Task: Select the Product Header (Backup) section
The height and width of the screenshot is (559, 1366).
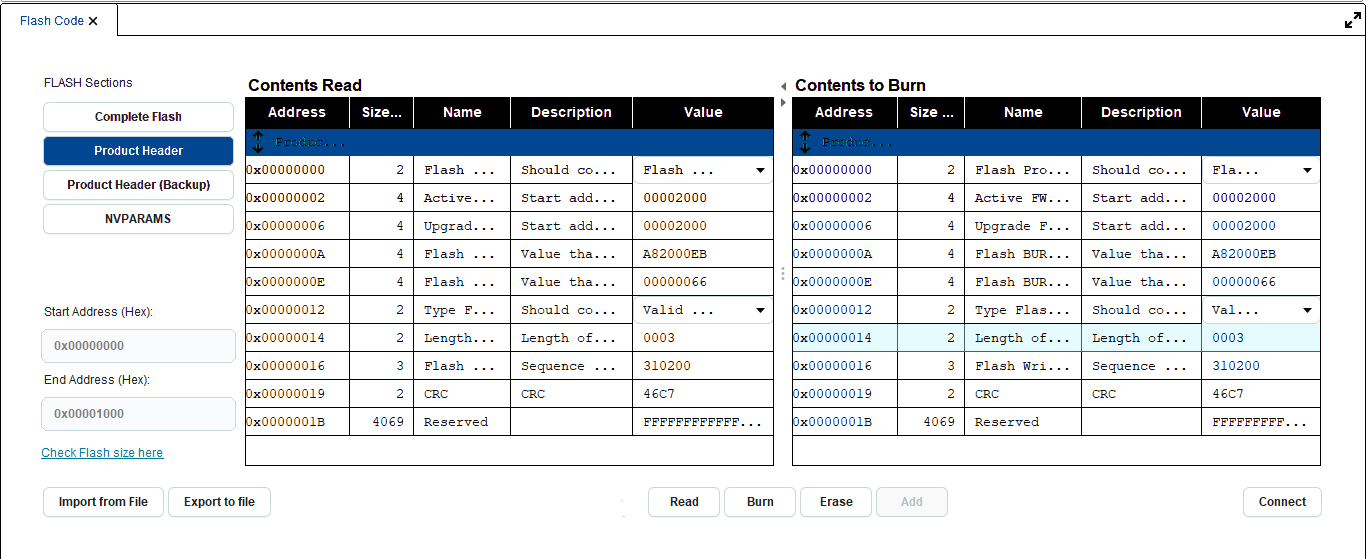Action: [138, 185]
